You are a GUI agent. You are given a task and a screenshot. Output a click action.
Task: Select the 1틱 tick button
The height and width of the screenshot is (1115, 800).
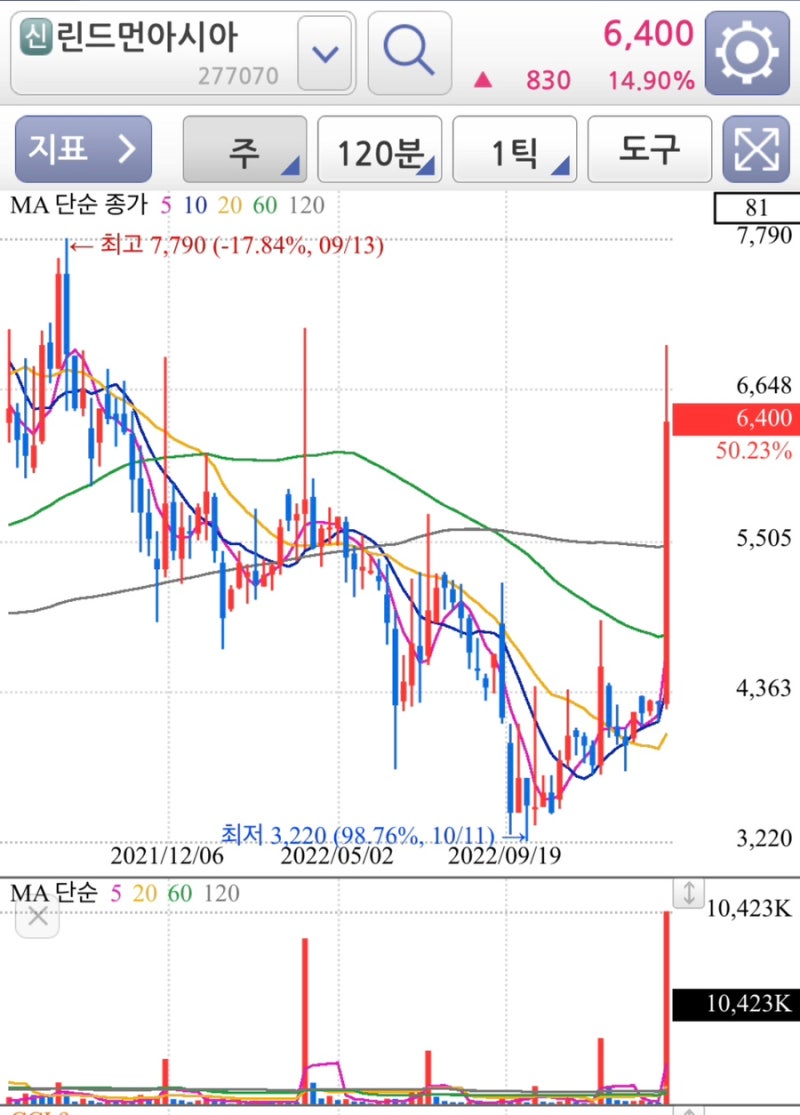(x=515, y=149)
